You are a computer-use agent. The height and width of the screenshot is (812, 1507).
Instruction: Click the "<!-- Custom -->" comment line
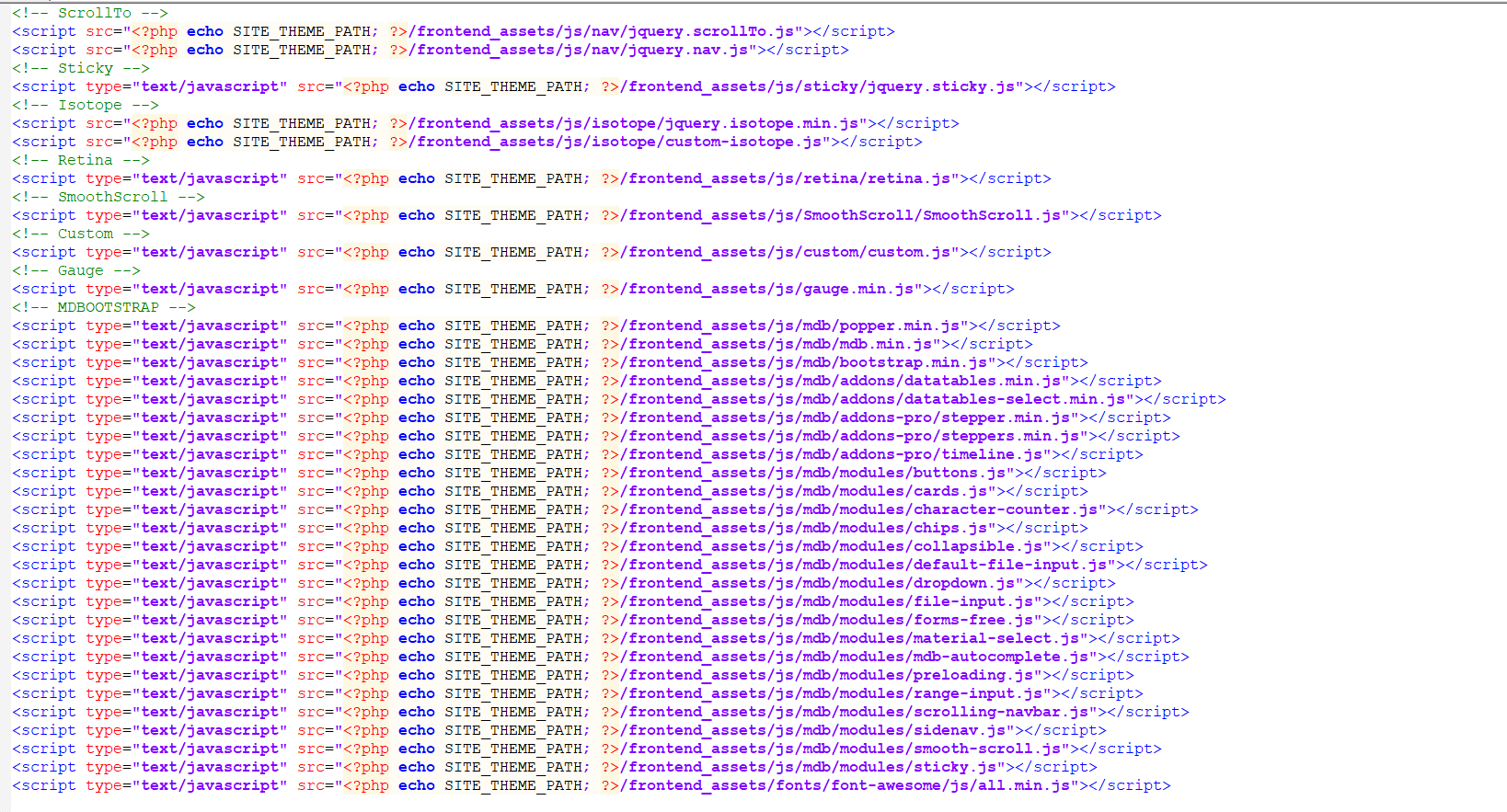(81, 234)
